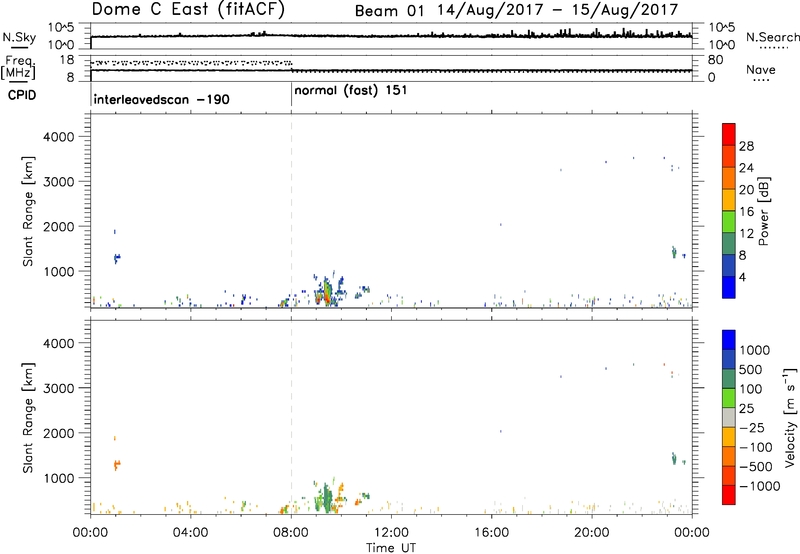This screenshot has height=554, width=800.
Task: Select the date range '14/Aug/2017 - 15/Aug/2017'
Action: tap(558, 10)
